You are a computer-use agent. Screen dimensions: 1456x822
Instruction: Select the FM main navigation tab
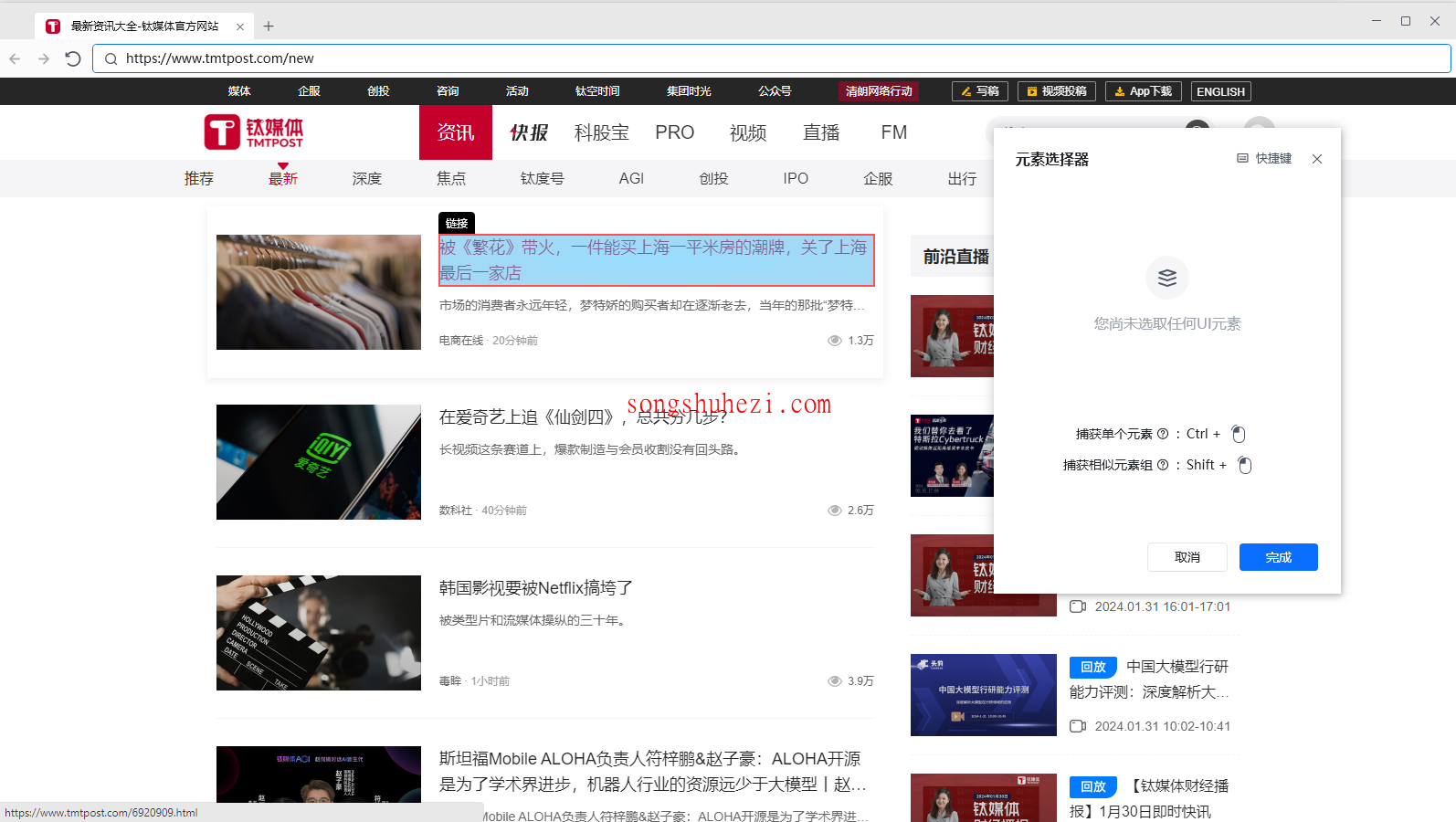tap(894, 132)
